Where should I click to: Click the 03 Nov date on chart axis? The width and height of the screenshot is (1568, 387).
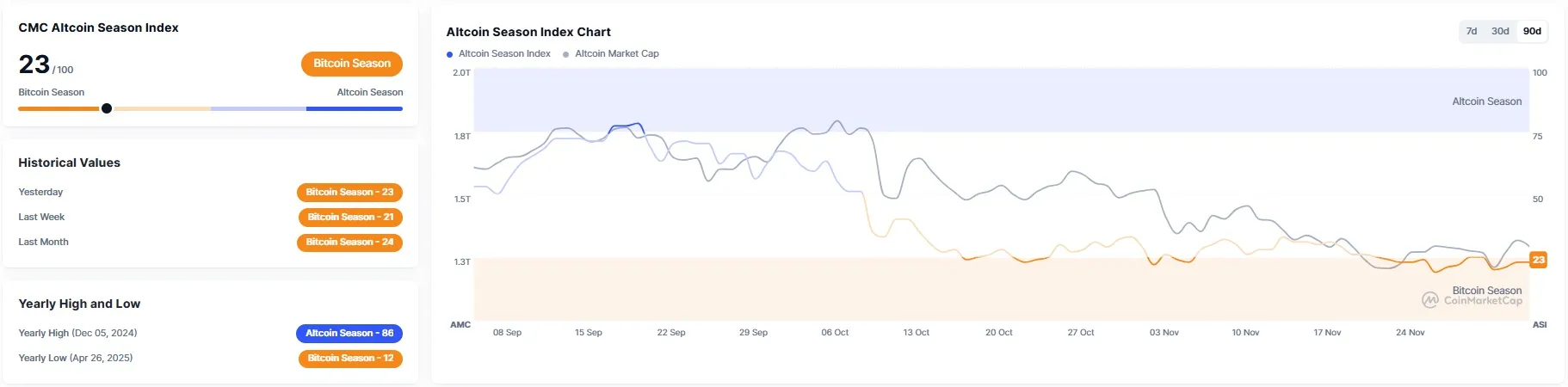(1164, 333)
